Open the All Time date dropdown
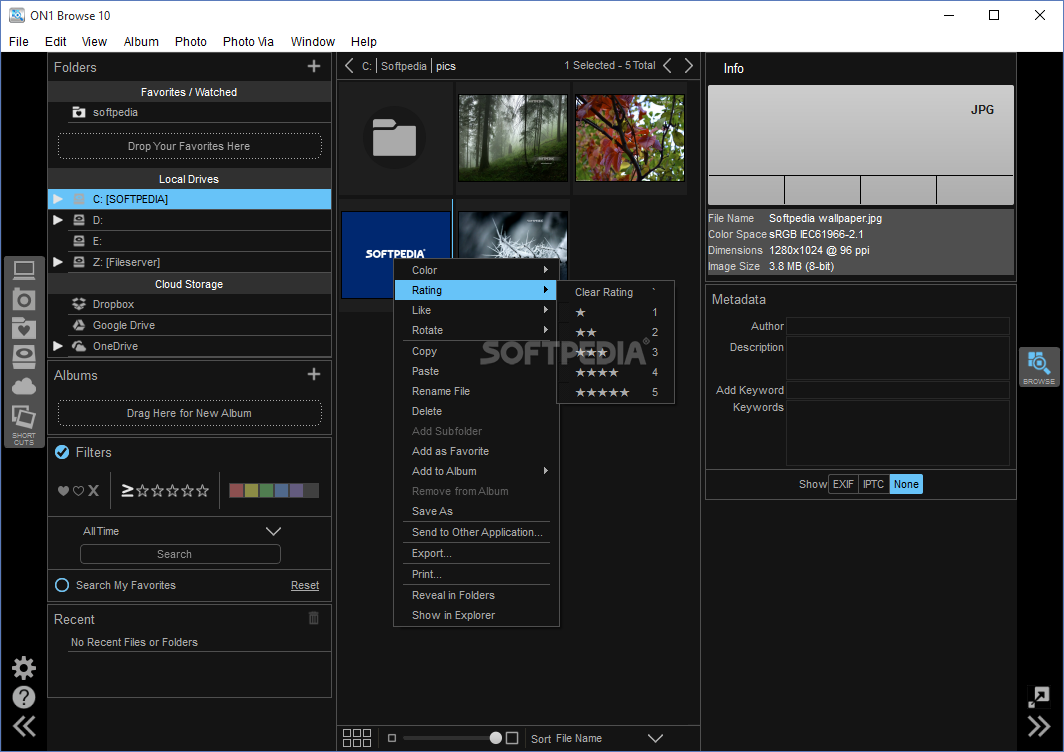This screenshot has height=752, width=1064. click(x=180, y=531)
